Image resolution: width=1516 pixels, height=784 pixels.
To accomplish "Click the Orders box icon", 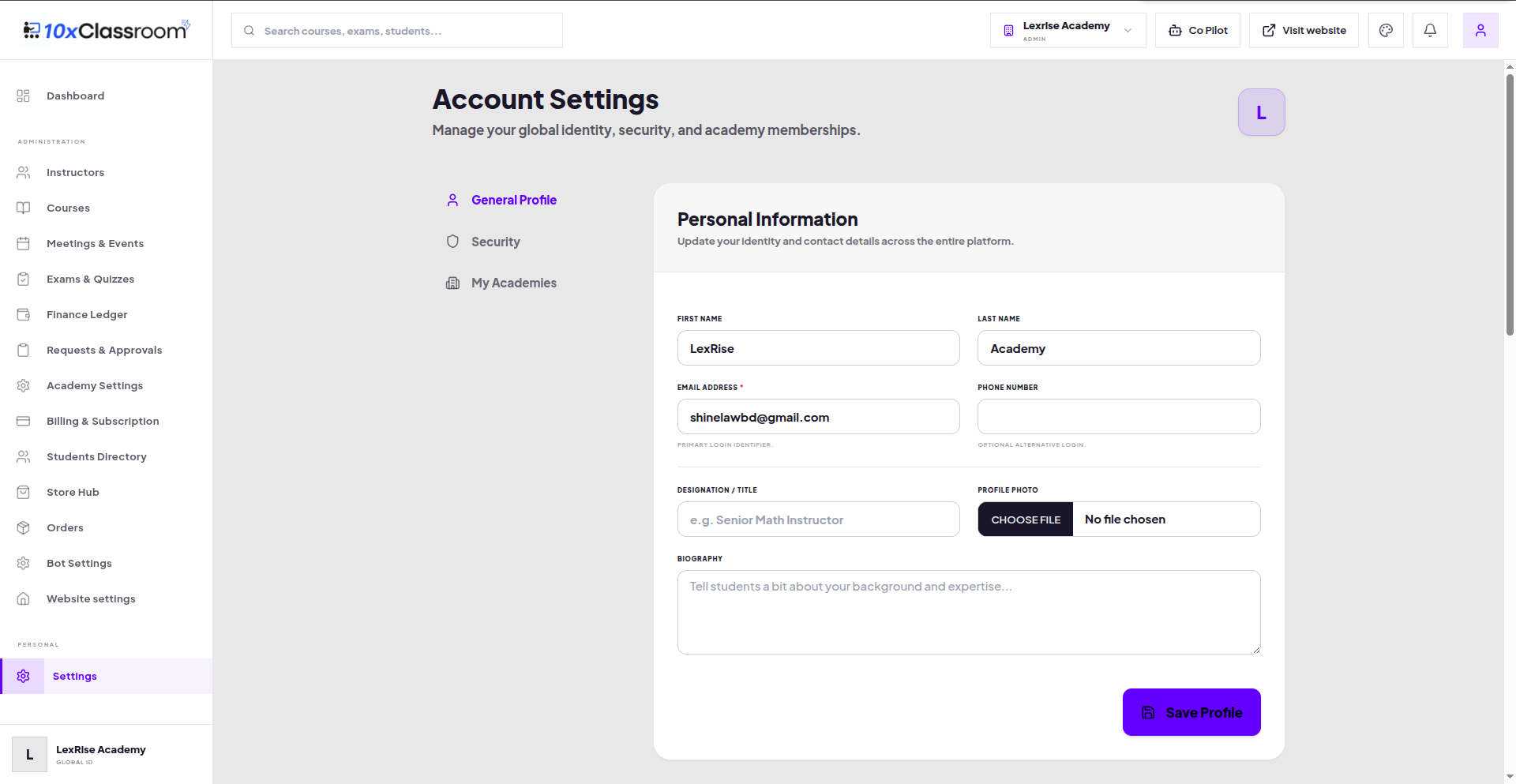I will point(23,527).
